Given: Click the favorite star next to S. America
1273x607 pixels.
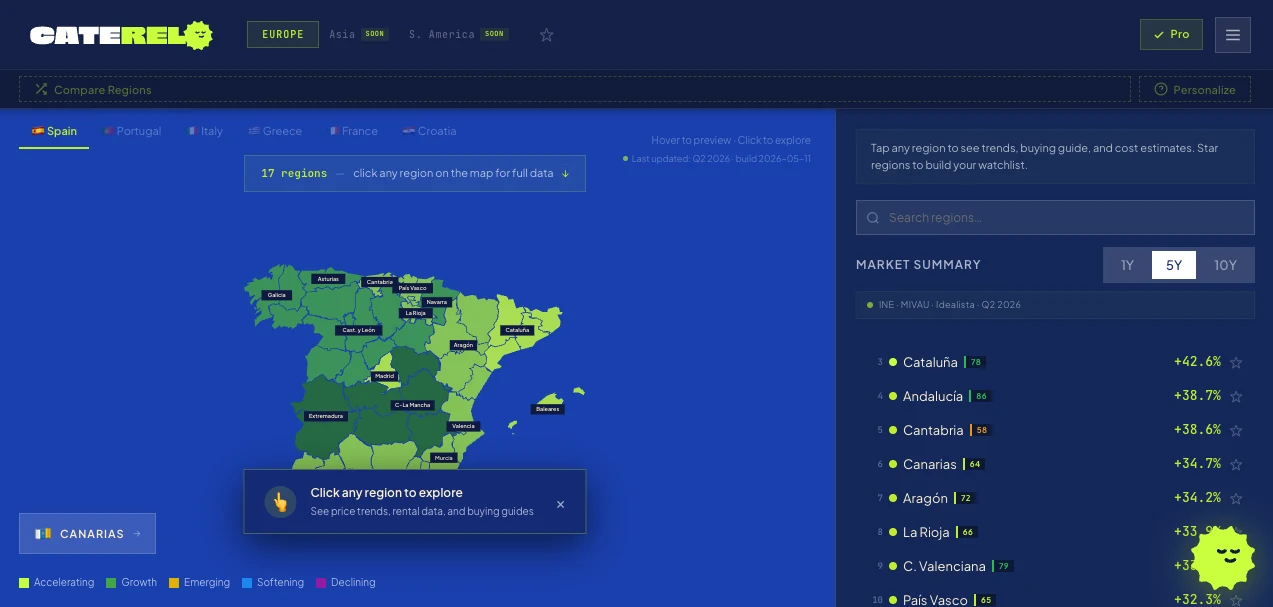Looking at the screenshot, I should pos(547,35).
